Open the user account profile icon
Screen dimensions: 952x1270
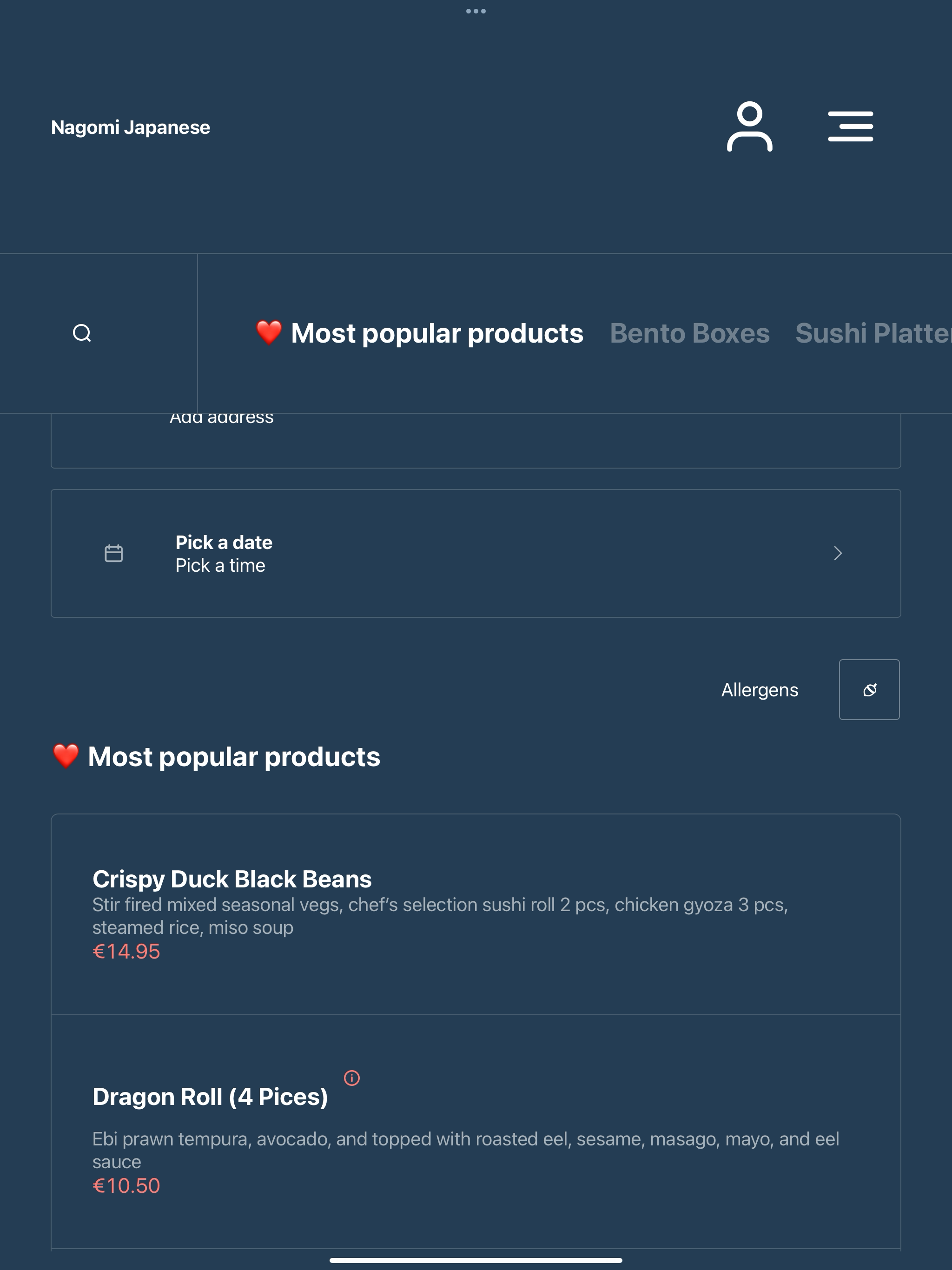(x=749, y=126)
